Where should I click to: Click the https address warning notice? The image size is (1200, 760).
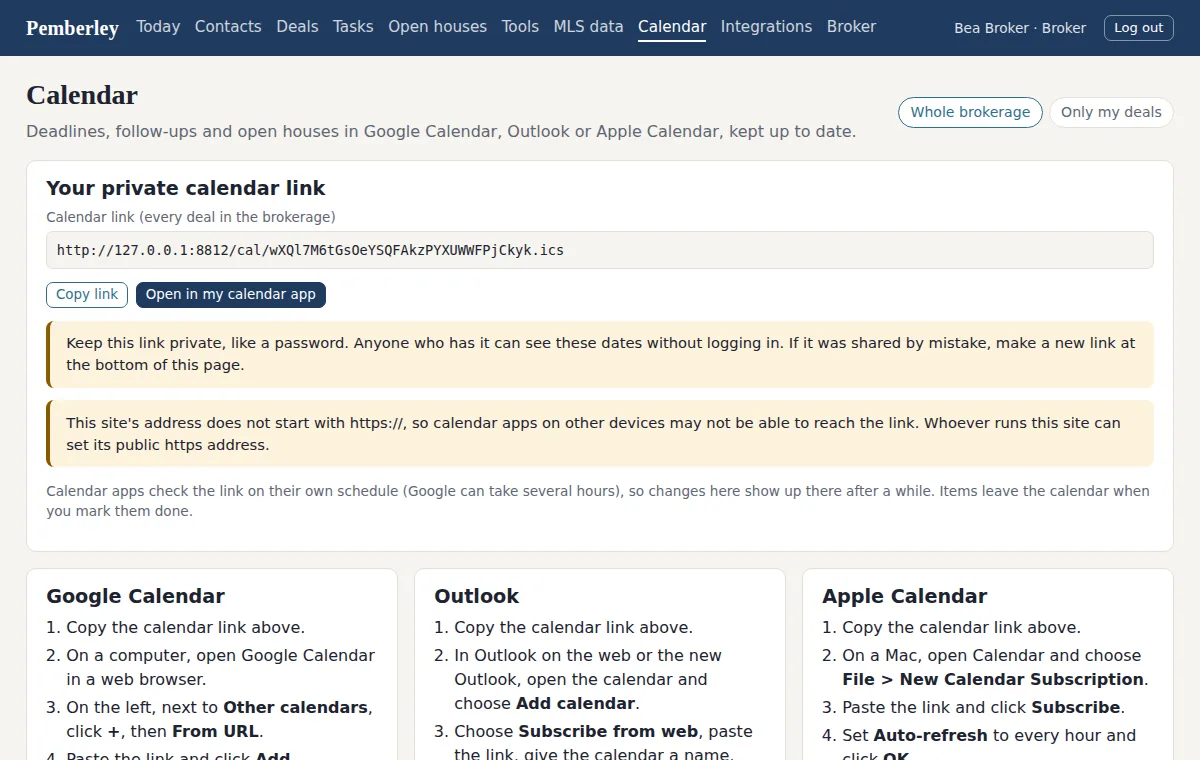point(600,434)
